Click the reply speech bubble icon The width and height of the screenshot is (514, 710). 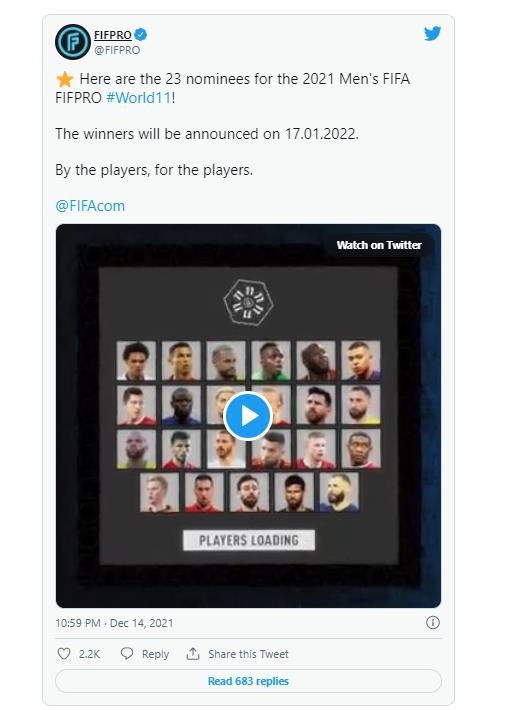(127, 653)
